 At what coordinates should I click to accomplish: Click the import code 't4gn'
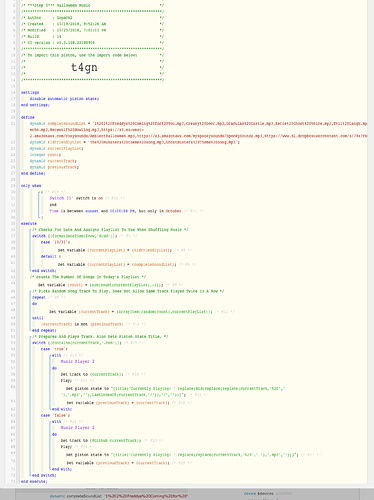84,67
